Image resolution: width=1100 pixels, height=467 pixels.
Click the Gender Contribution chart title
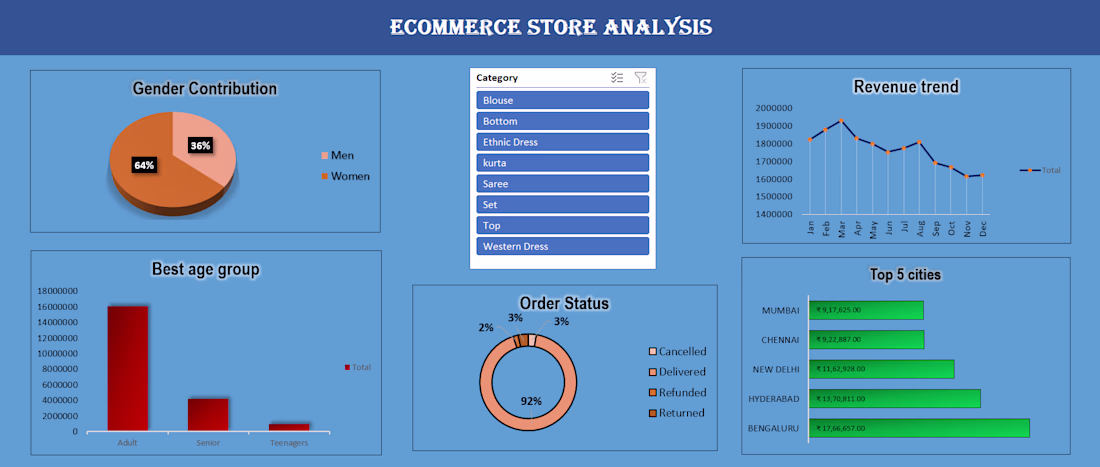tap(205, 89)
